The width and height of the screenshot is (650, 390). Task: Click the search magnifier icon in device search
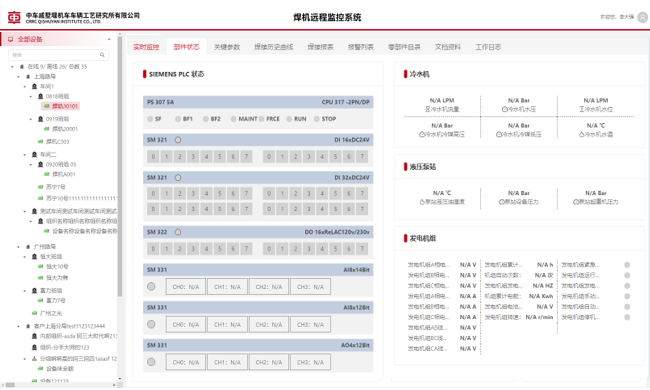pyautogui.click(x=102, y=55)
